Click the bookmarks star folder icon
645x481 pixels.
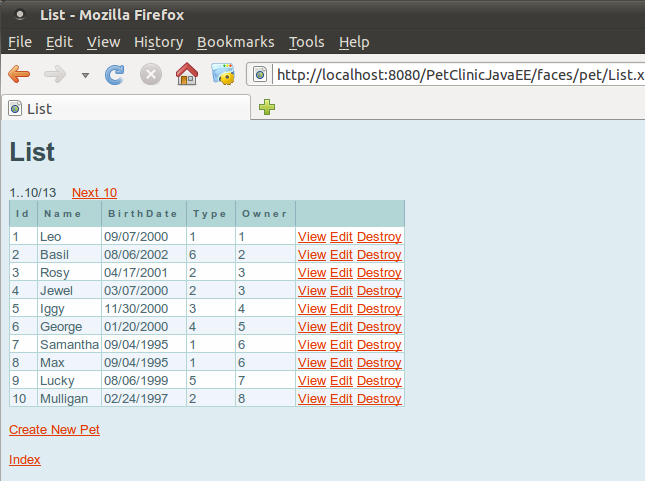pyautogui.click(x=222, y=74)
